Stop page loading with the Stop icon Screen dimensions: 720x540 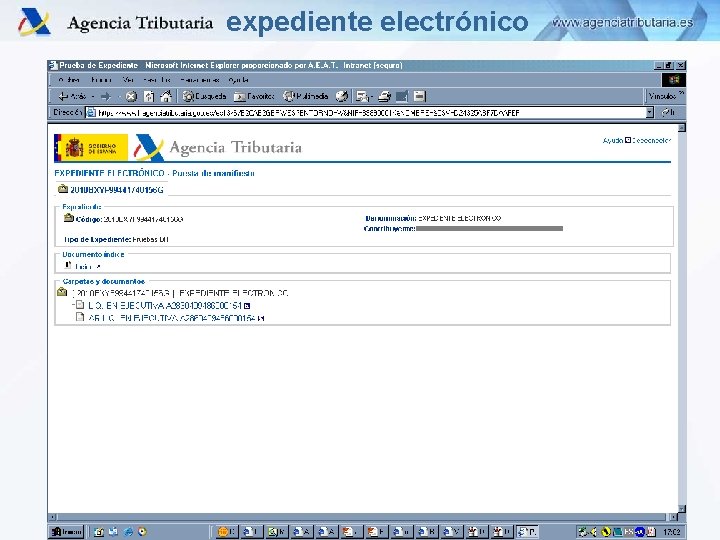pyautogui.click(x=131, y=96)
